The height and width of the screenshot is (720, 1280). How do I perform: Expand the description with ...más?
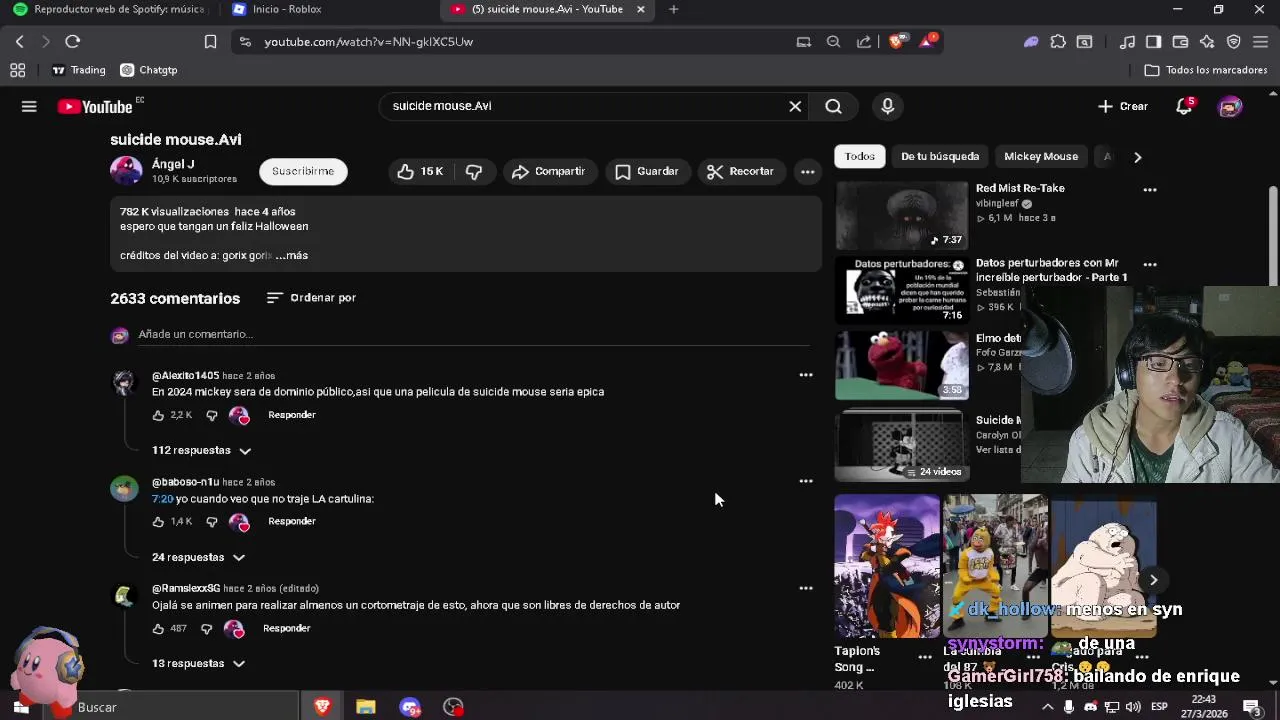click(x=292, y=255)
